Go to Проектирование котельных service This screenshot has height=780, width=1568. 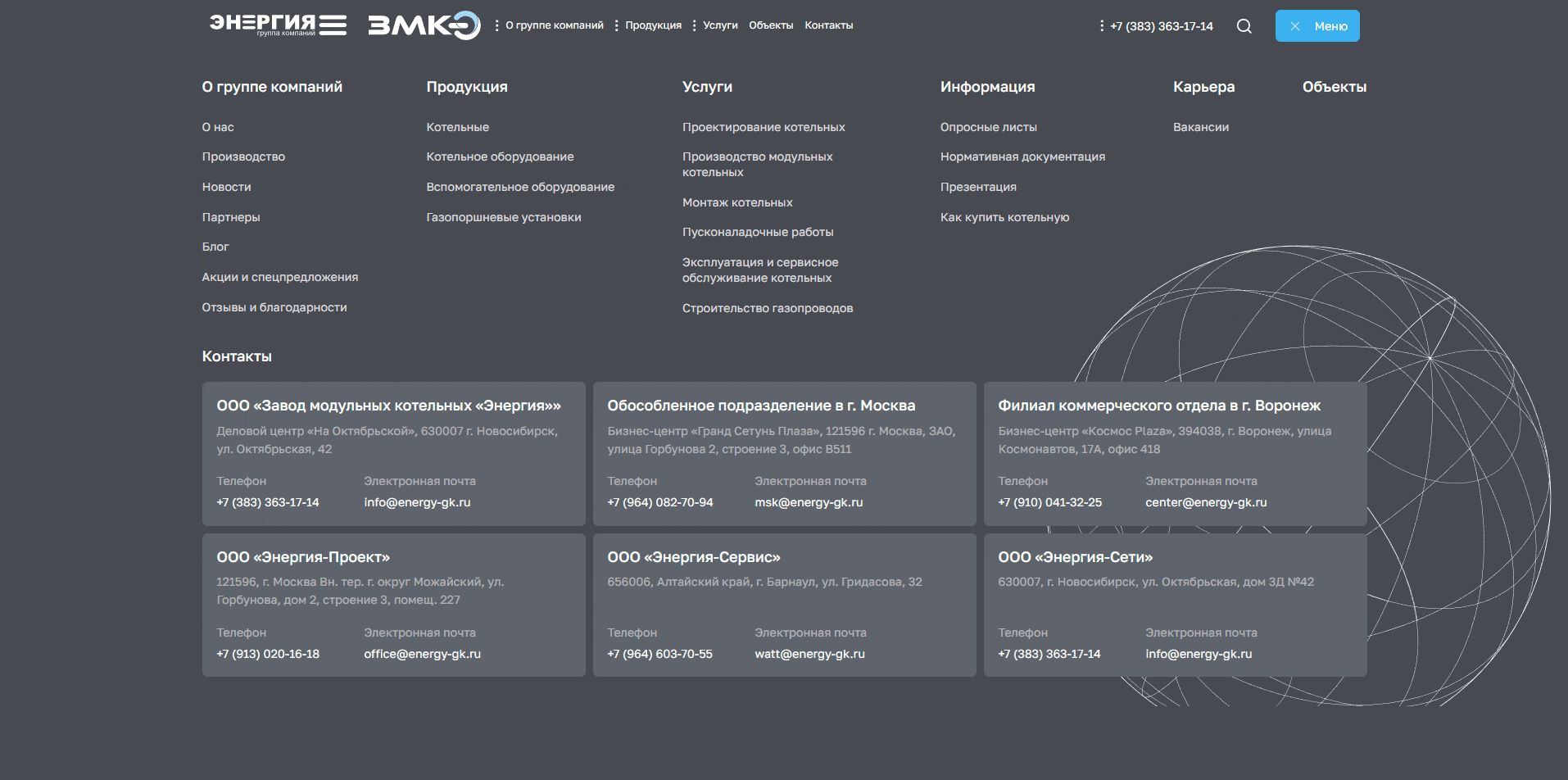[x=763, y=127]
